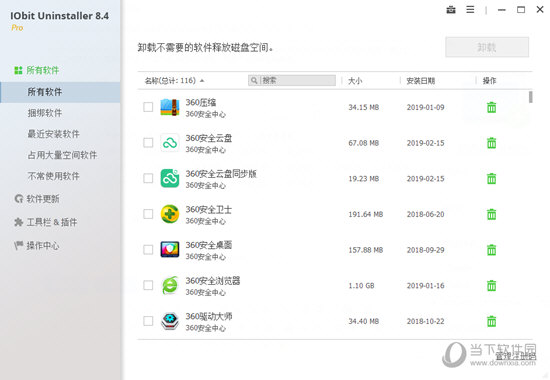Select 所有软件 sub-item in sidebar
The width and height of the screenshot is (550, 380).
pos(60,92)
